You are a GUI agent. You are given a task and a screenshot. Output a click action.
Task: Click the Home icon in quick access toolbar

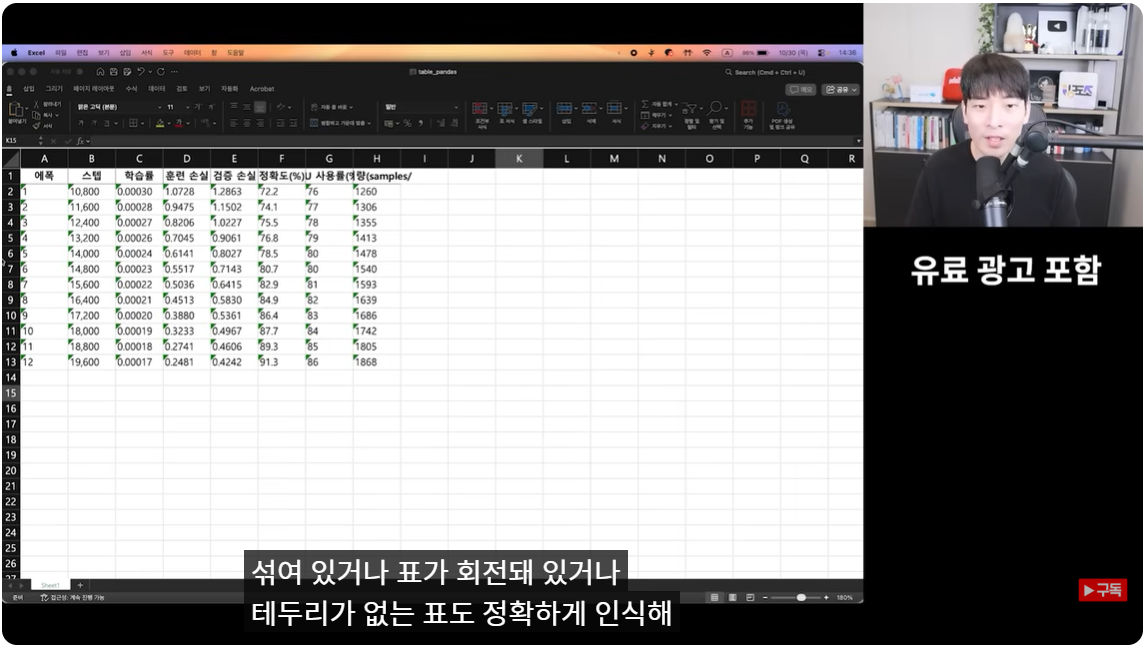tap(100, 71)
